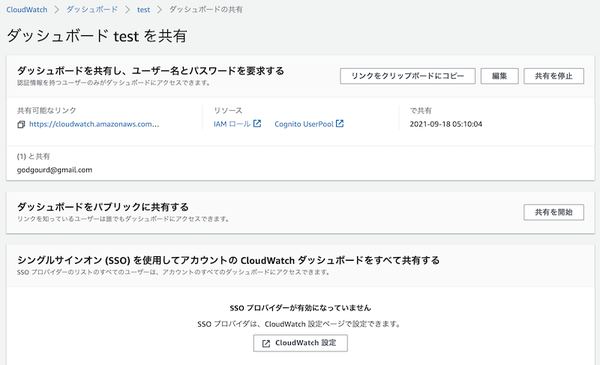Open the CloudWatch 設定 button
Screen dimensions: 600x365
(x=300, y=343)
